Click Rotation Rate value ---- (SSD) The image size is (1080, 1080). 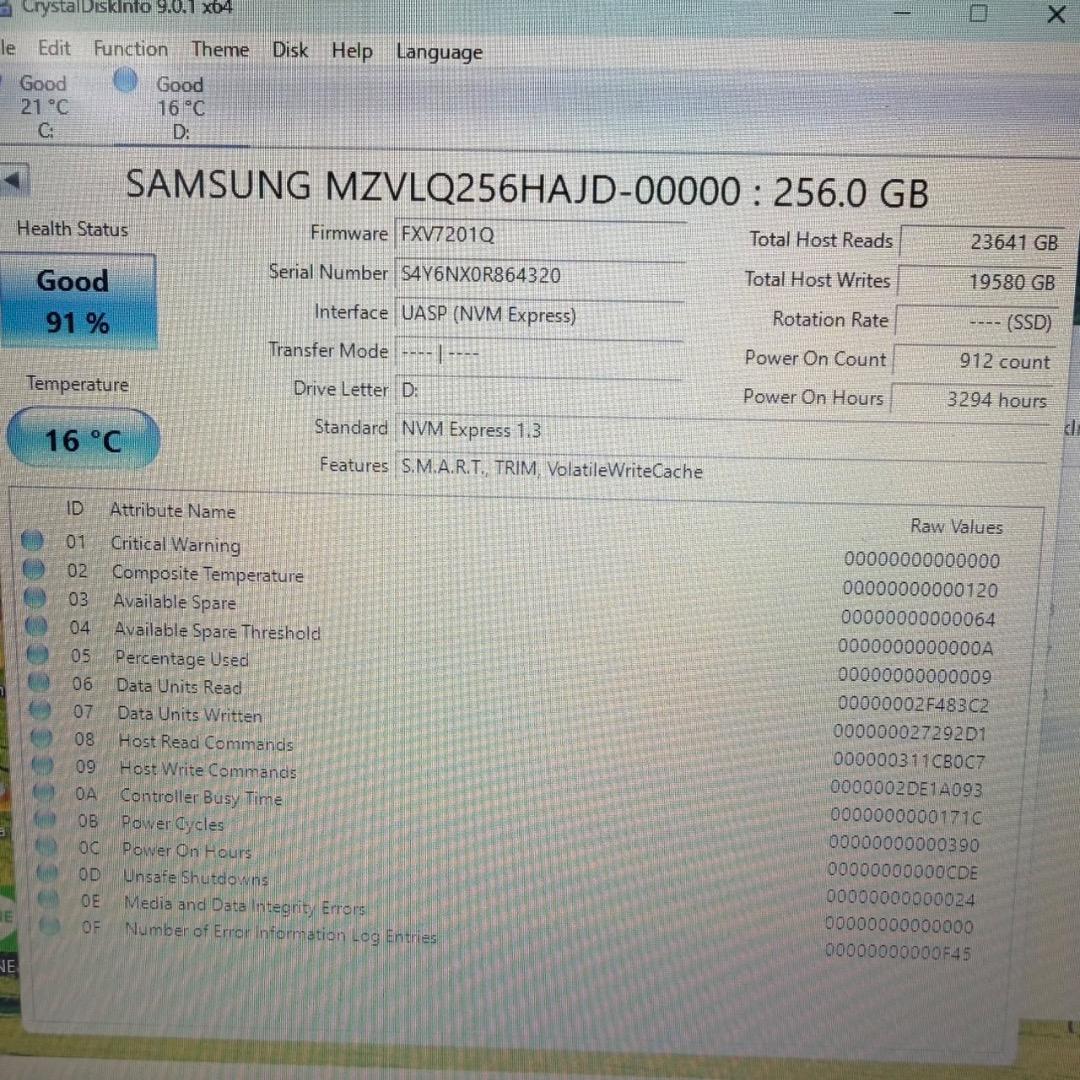click(x=977, y=322)
